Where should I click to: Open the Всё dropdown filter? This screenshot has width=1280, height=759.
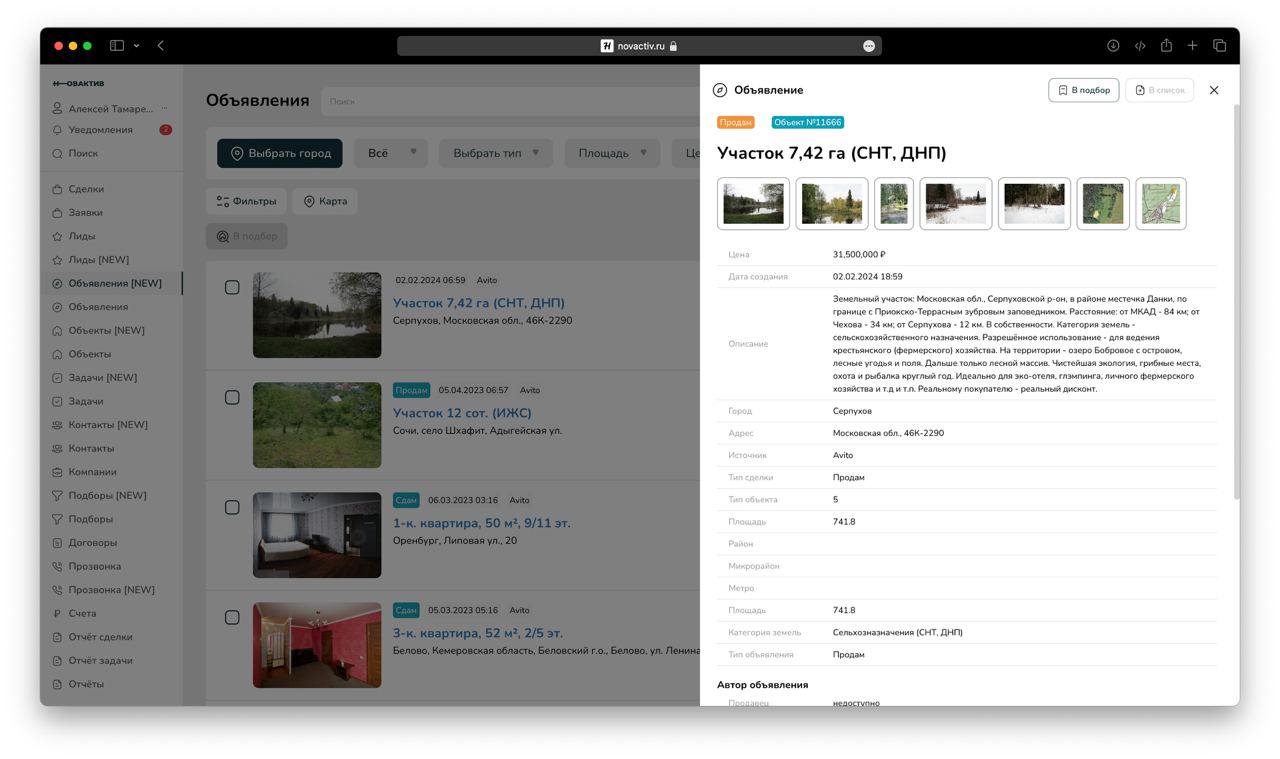(391, 153)
